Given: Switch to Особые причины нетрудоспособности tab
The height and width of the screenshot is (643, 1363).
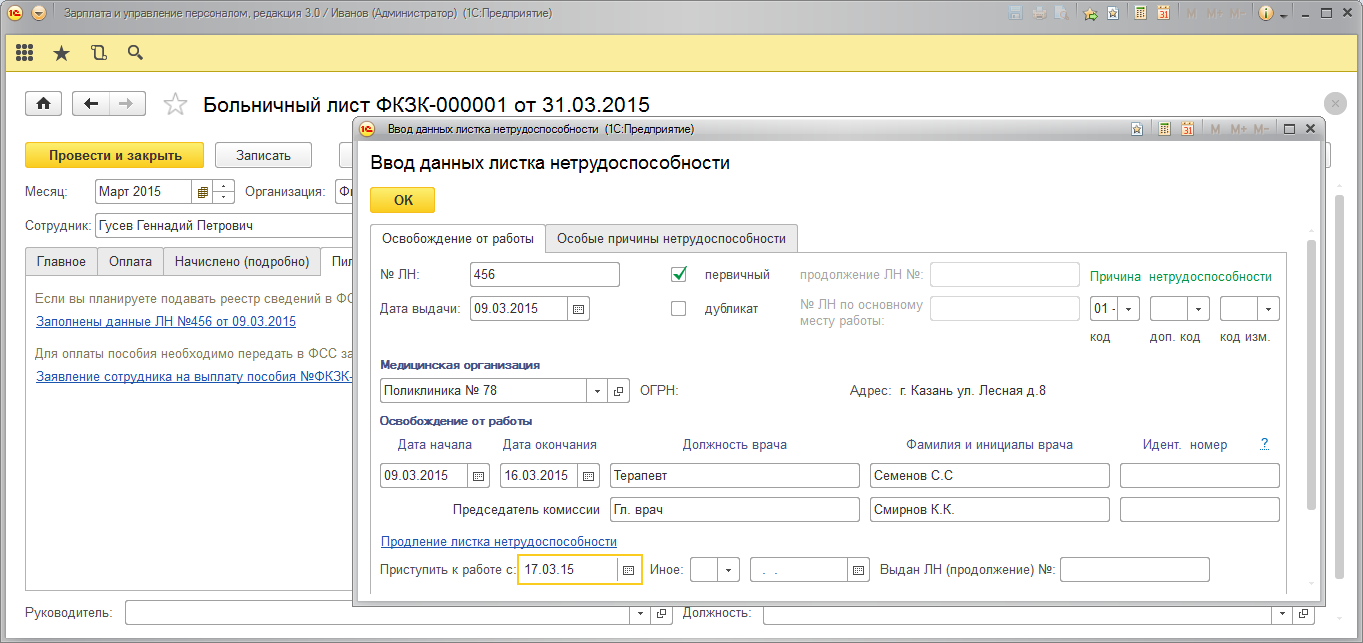Looking at the screenshot, I should click(x=671, y=239).
